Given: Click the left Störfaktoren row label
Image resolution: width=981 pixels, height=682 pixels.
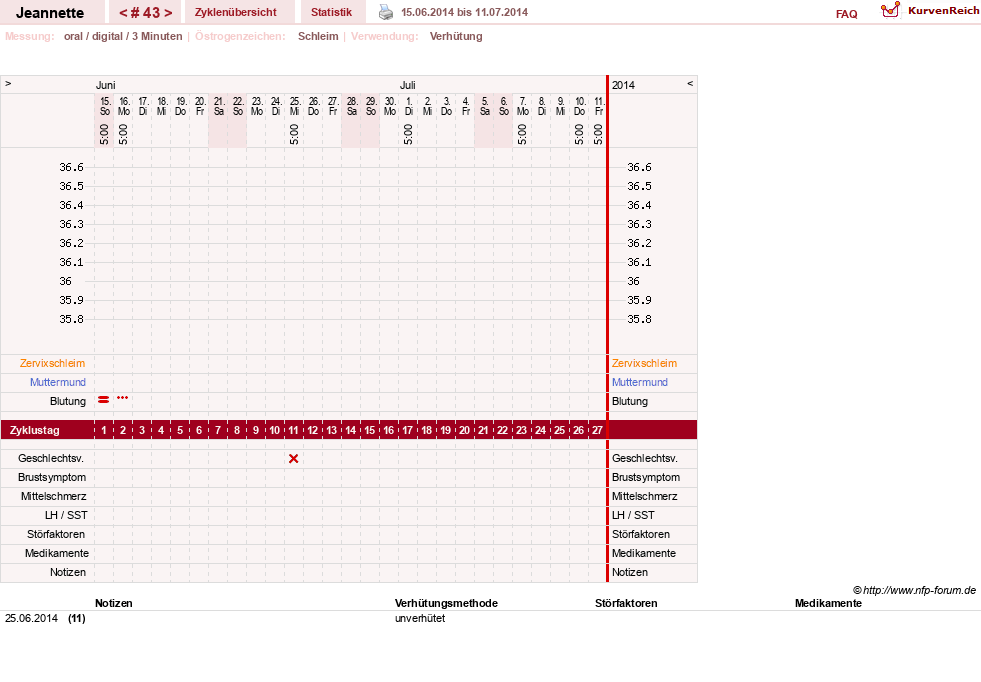Looking at the screenshot, I should pos(56,534).
